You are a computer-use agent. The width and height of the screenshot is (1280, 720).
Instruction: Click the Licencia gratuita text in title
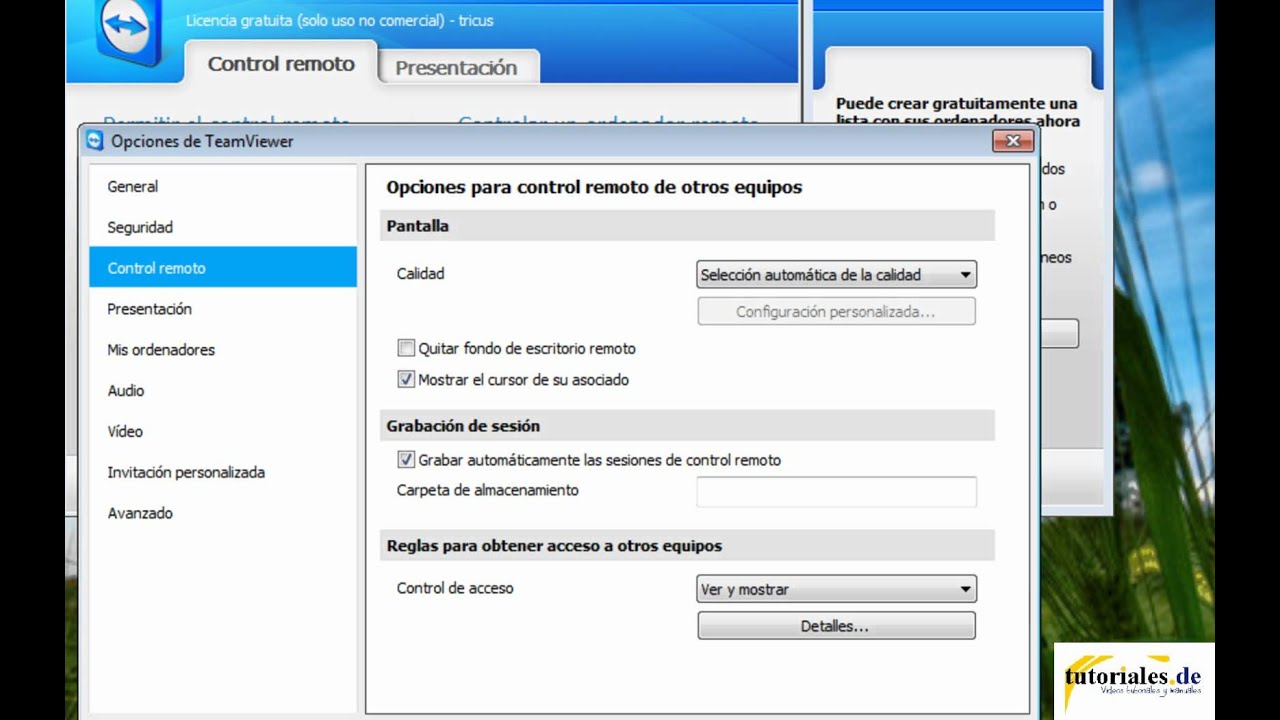(x=339, y=20)
